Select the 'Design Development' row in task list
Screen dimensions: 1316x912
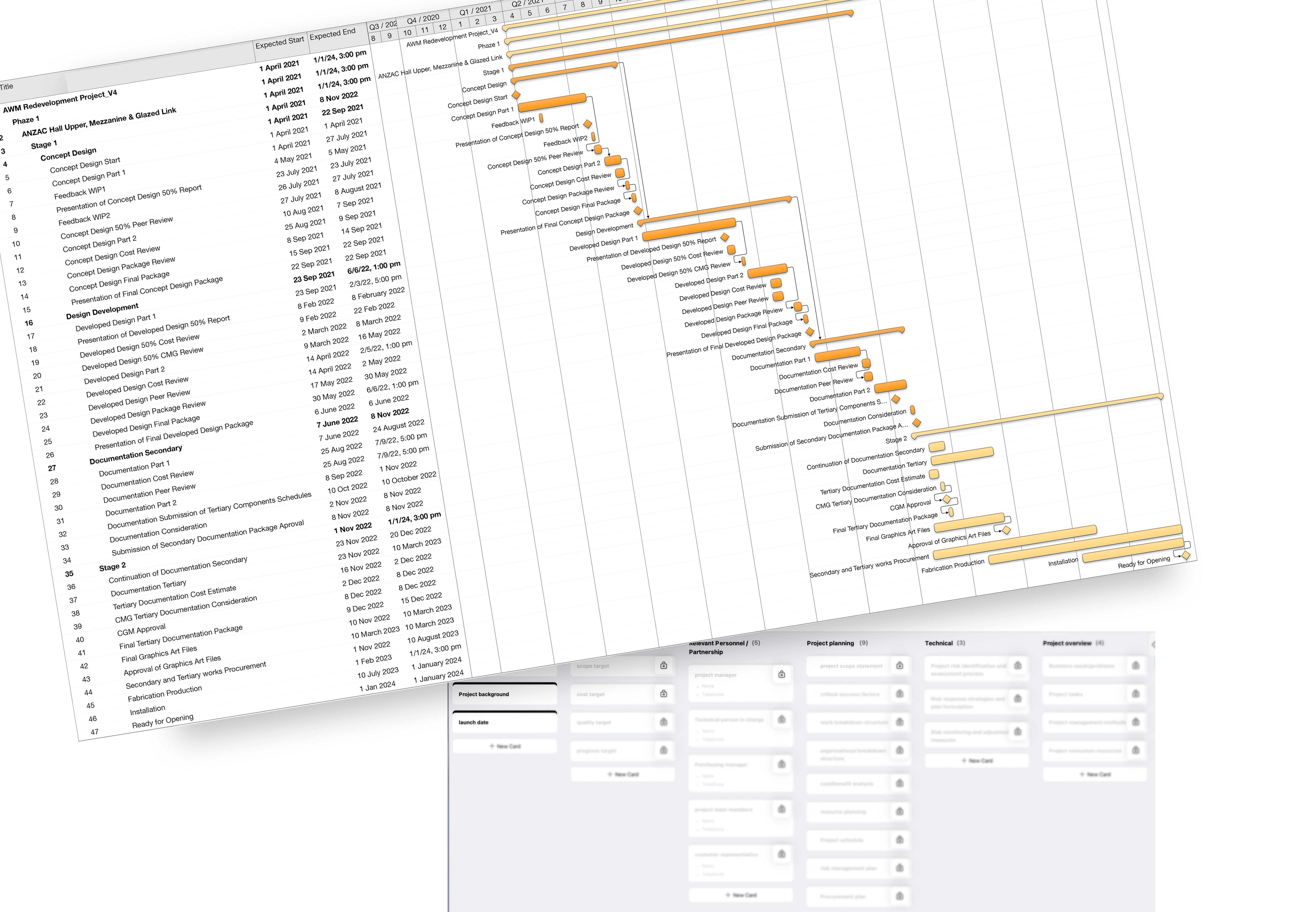(x=102, y=311)
